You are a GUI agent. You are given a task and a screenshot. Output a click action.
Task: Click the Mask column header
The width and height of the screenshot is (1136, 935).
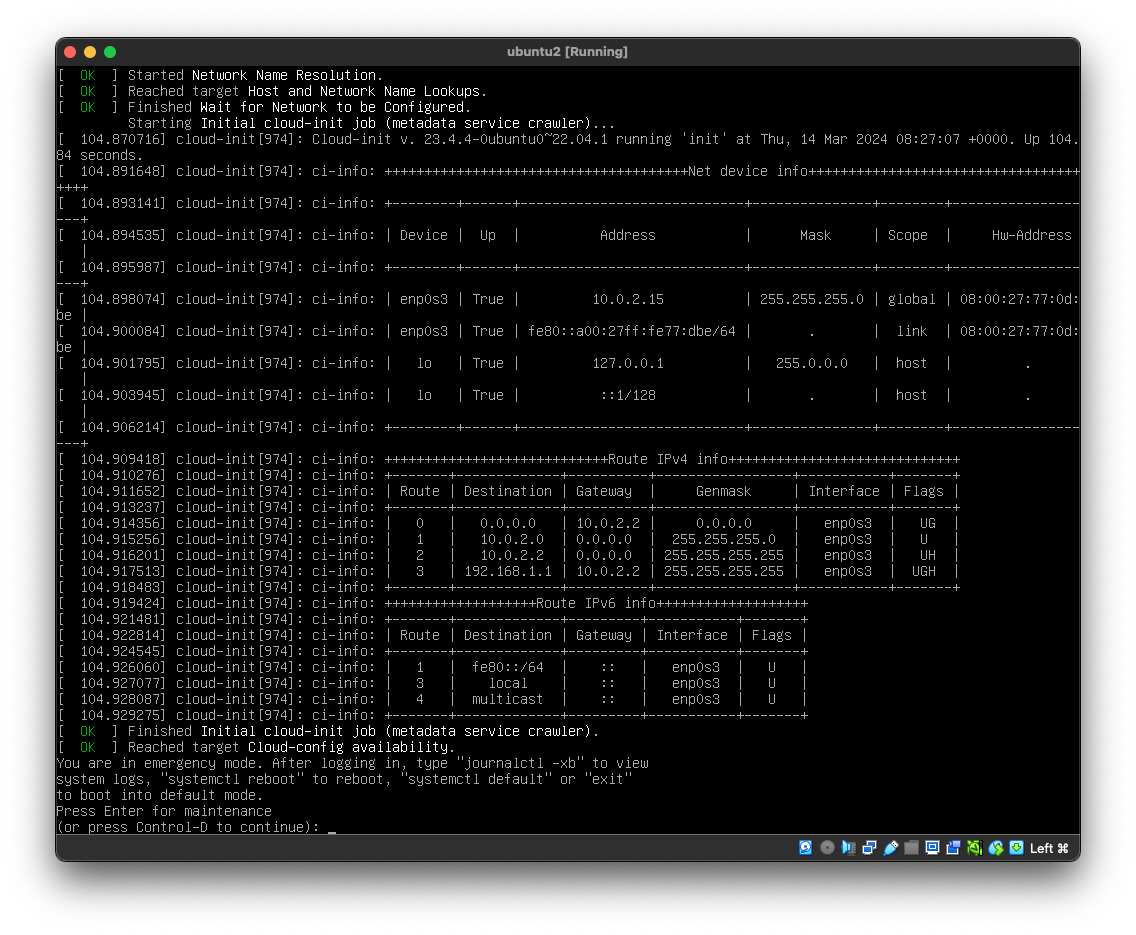tap(816, 235)
